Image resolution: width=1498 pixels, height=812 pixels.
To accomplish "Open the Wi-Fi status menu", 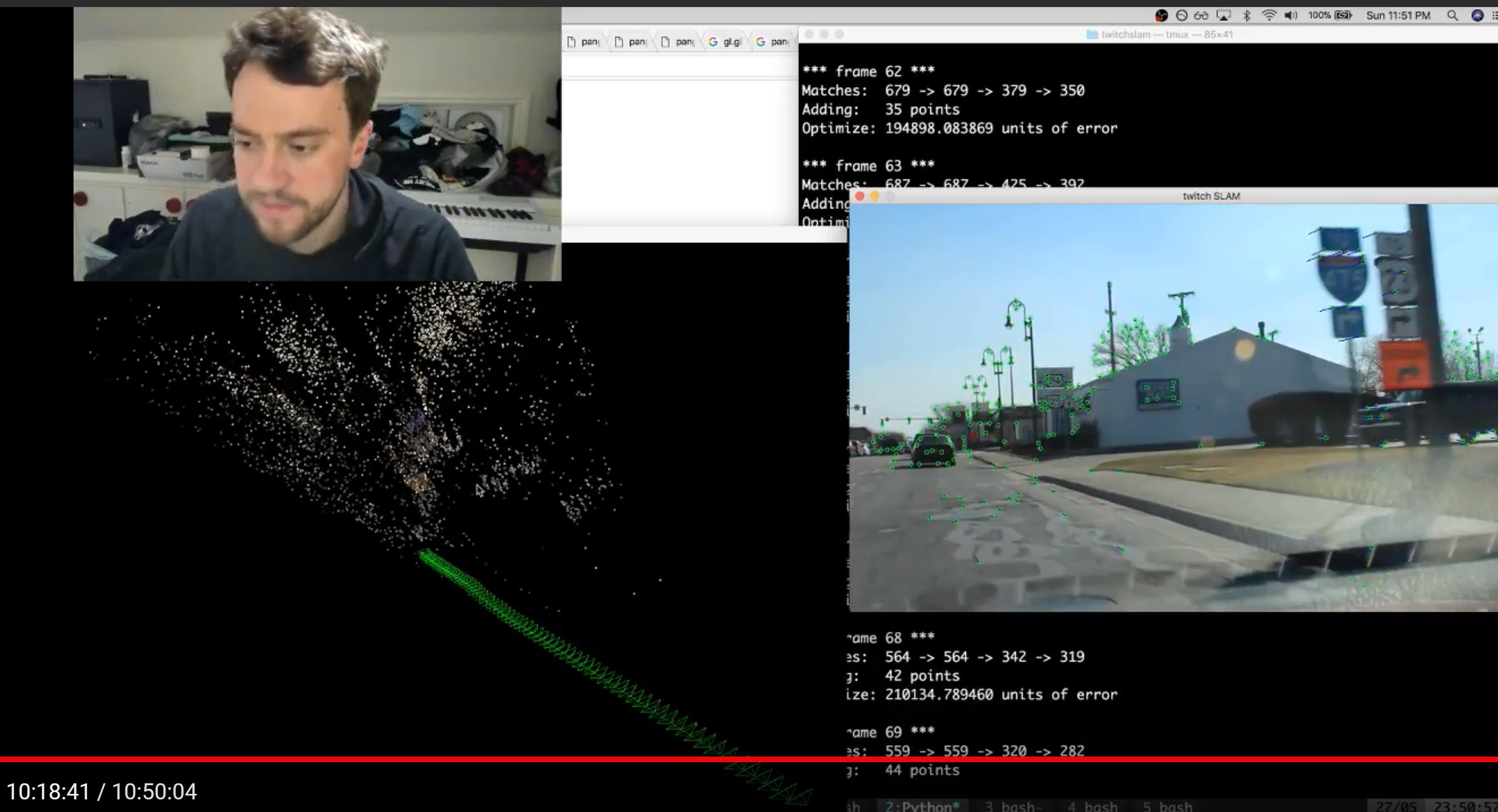I will pos(1268,16).
